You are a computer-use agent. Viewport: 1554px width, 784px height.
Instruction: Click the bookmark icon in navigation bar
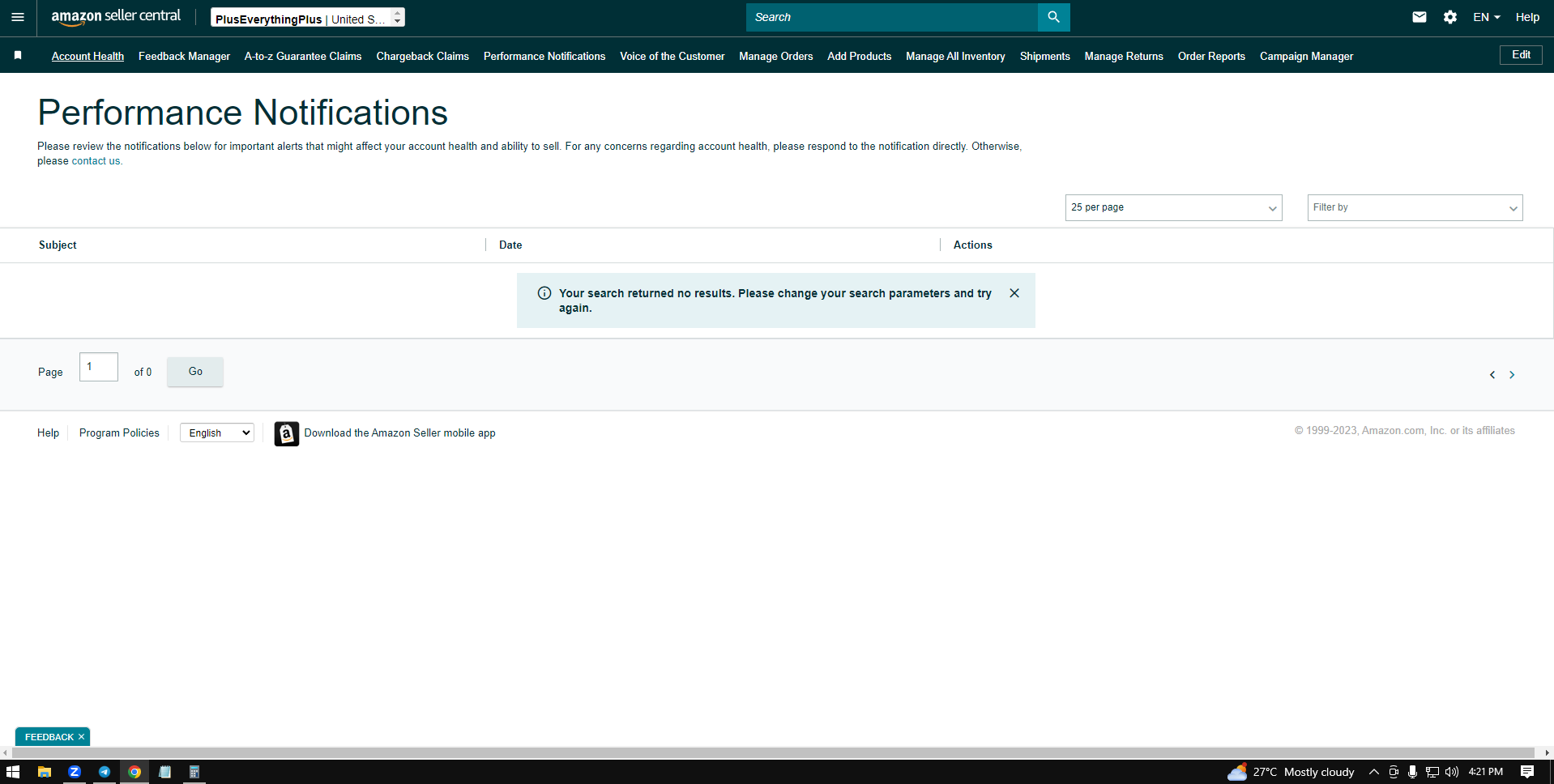pos(18,55)
